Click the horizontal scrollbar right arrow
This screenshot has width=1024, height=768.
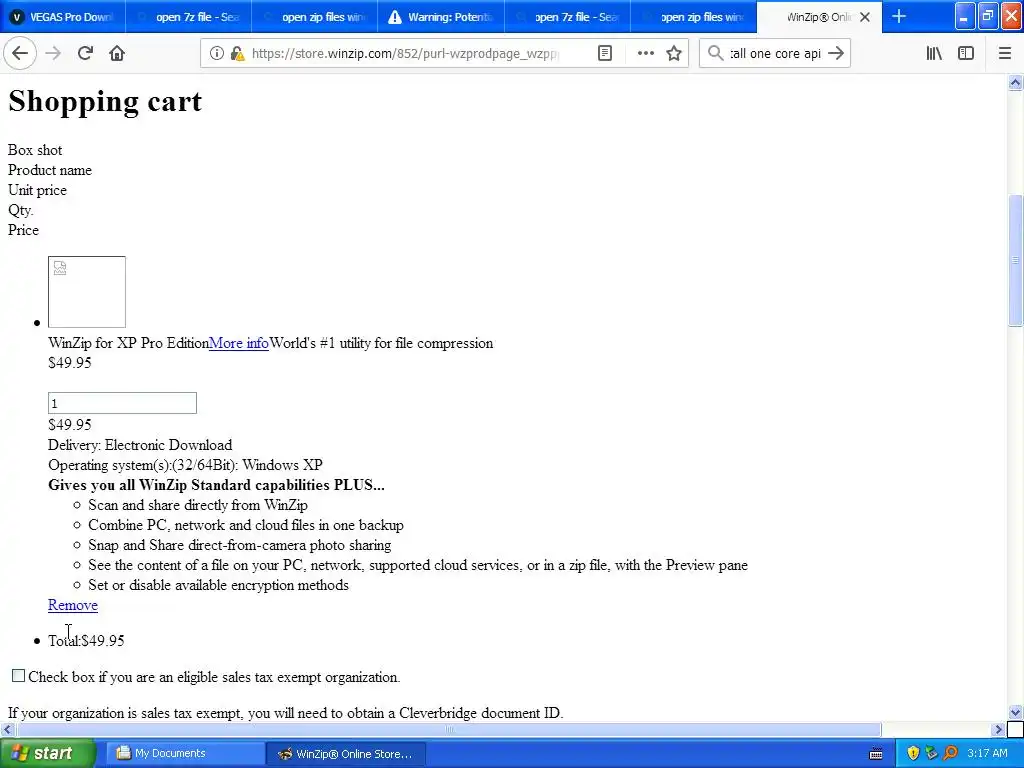[x=998, y=729]
